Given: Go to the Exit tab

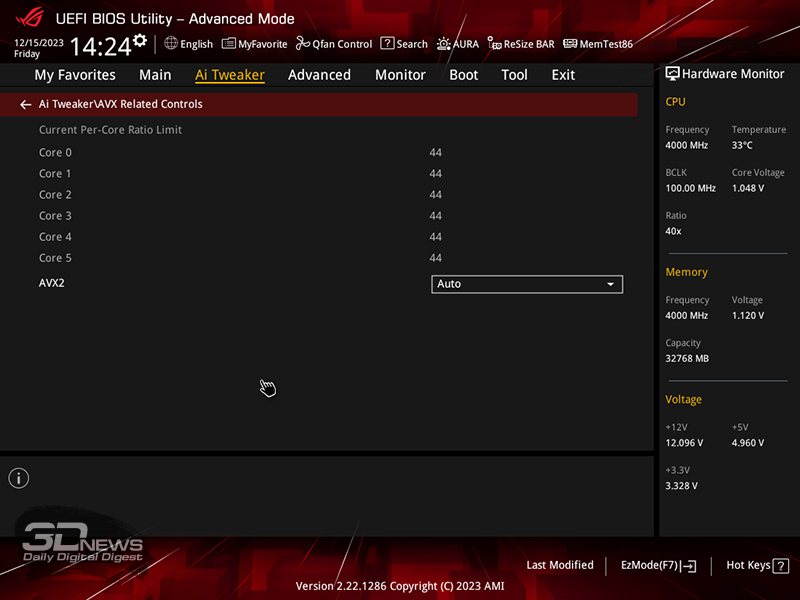Looking at the screenshot, I should [x=563, y=75].
